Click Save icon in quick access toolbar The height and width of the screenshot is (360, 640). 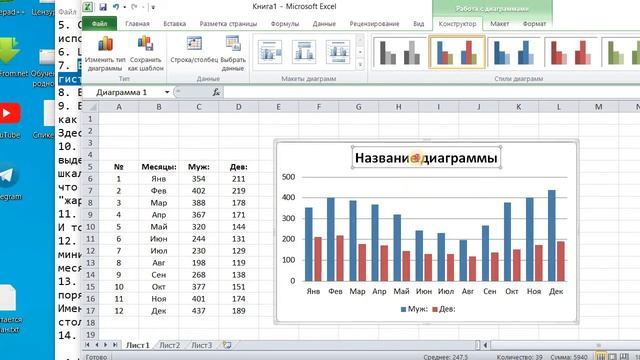pyautogui.click(x=103, y=7)
